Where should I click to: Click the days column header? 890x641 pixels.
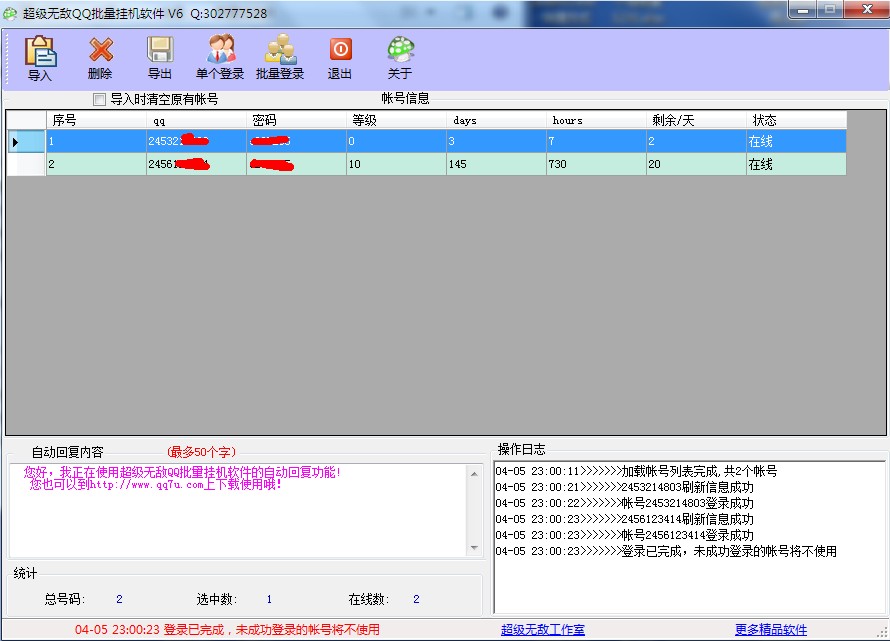[x=496, y=120]
